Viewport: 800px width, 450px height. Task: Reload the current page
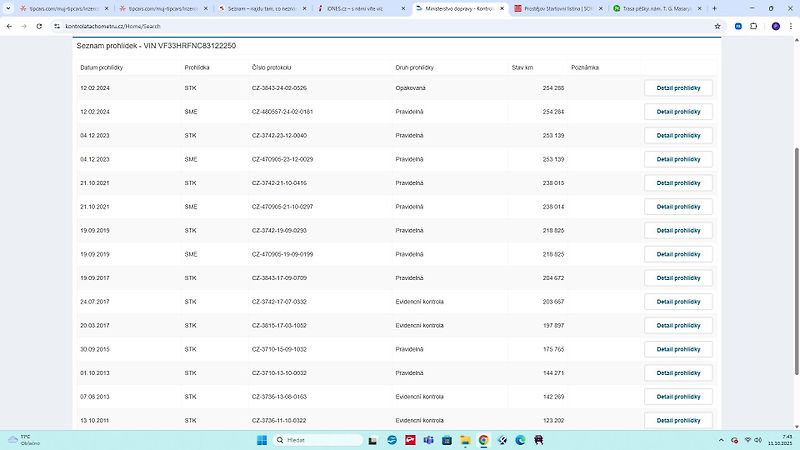pyautogui.click(x=39, y=26)
